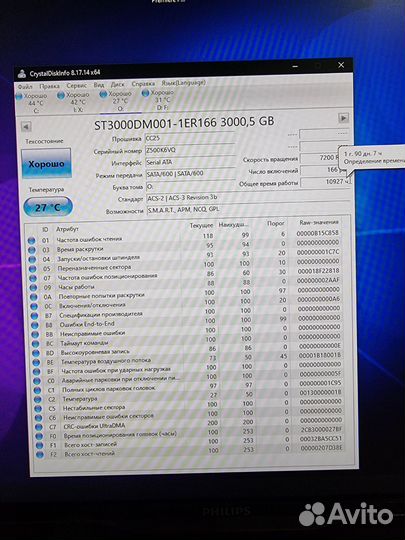This screenshot has width=405, height=540.
Task: Open the Справка menu
Action: (x=143, y=84)
